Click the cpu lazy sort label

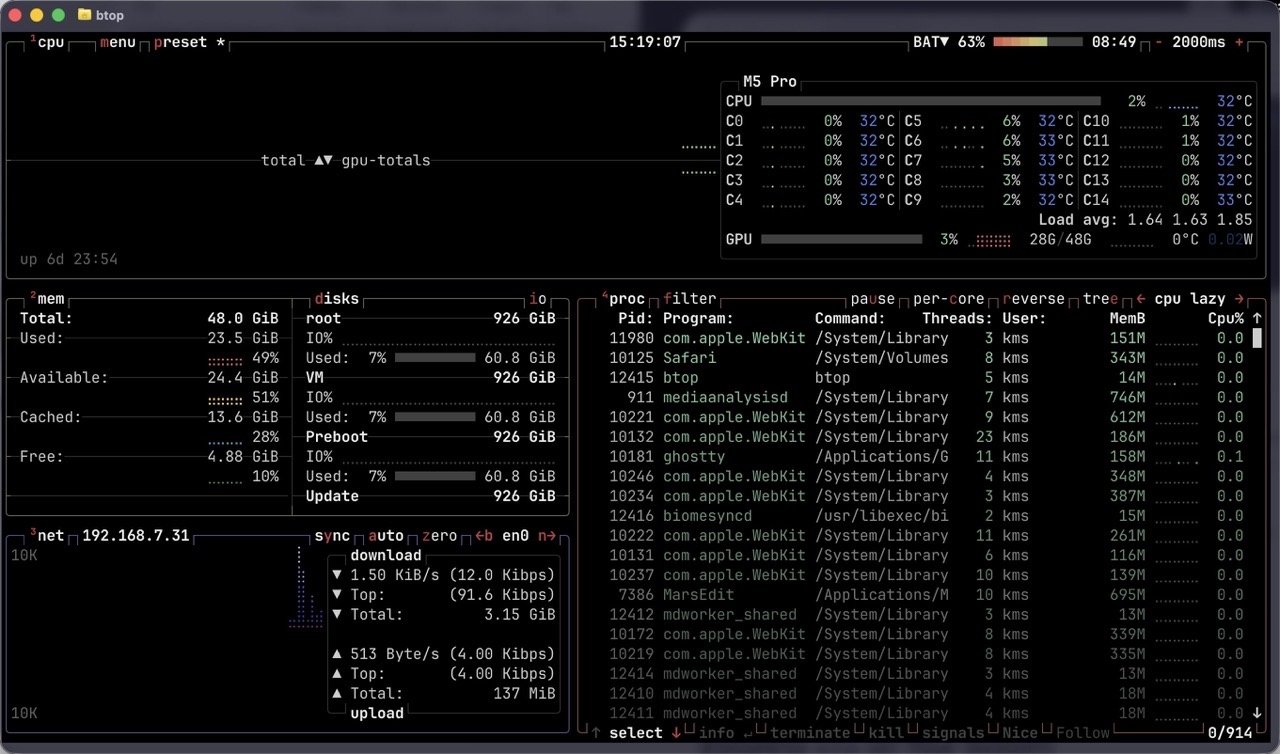pyautogui.click(x=1190, y=299)
